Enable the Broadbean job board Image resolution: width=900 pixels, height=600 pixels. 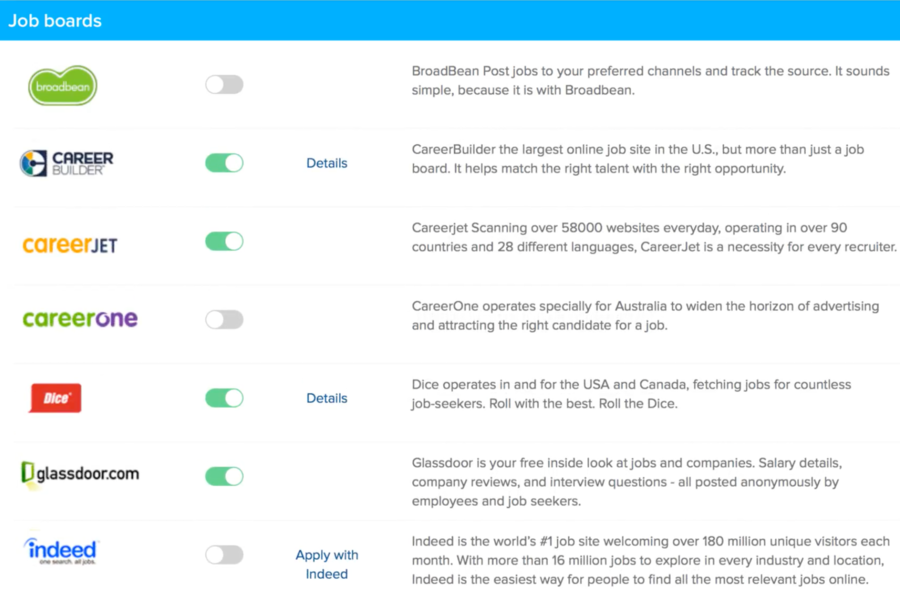(x=224, y=85)
